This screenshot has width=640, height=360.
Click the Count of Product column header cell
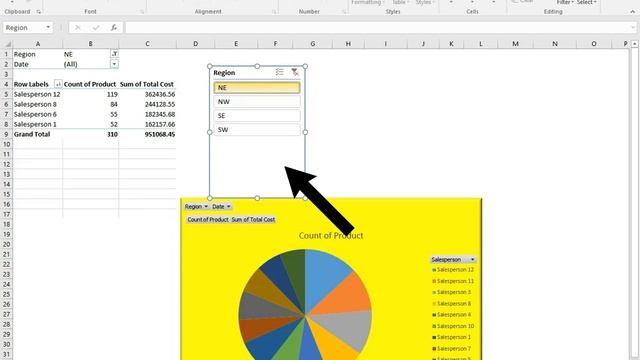91,84
